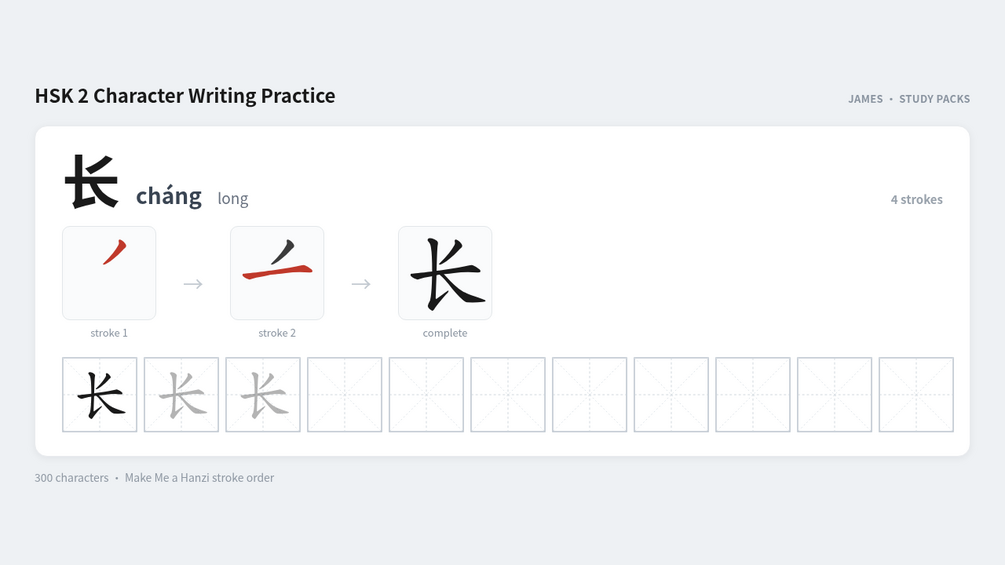Click the 'long' meaning text
This screenshot has width=1005, height=565.
(x=233, y=199)
